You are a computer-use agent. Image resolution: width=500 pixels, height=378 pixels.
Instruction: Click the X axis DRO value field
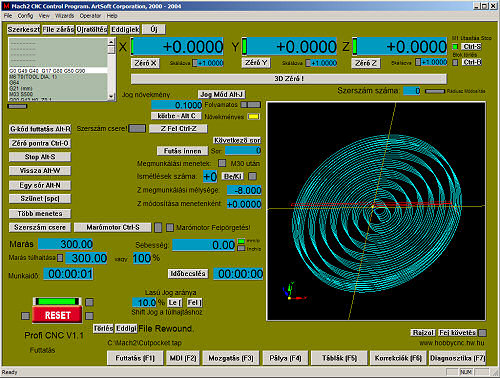tap(179, 46)
